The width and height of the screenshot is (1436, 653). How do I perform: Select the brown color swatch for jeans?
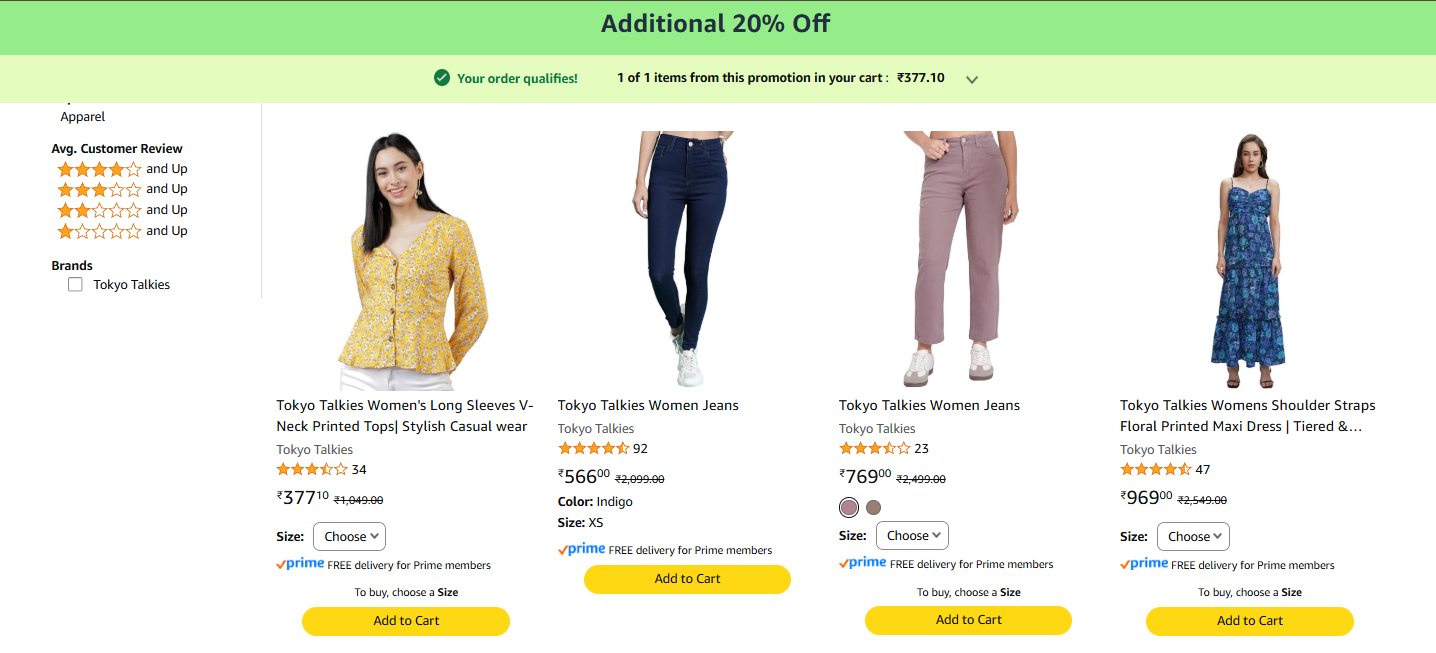pyautogui.click(x=873, y=507)
